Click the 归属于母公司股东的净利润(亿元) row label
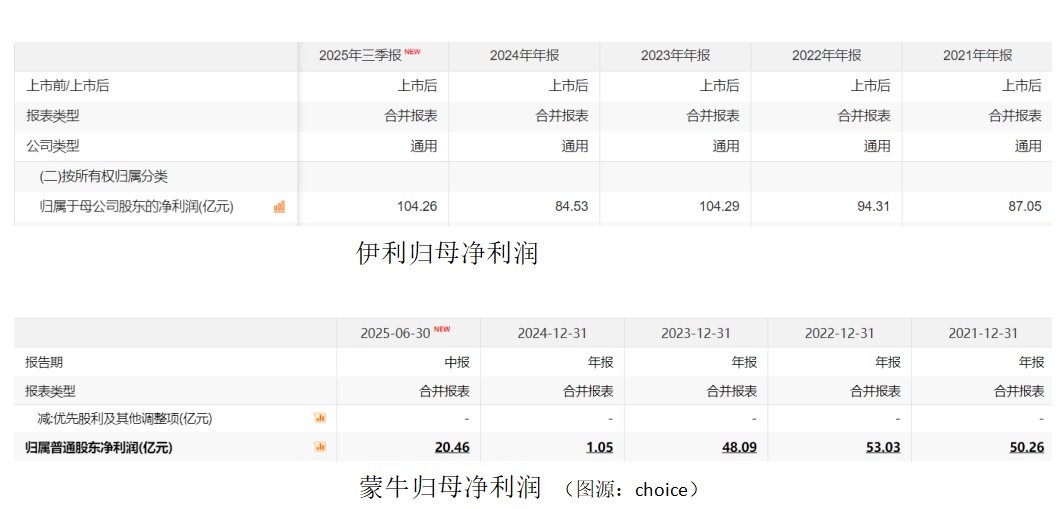 [136, 207]
